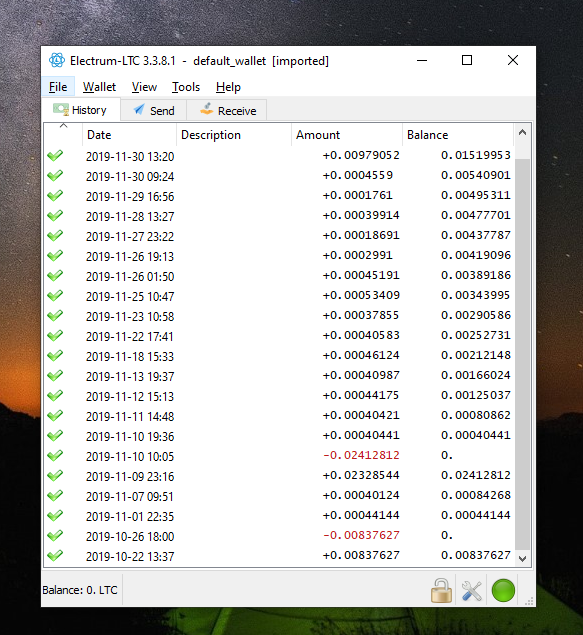Click checkmark icon for 2019-11-30 09:24 transaction

[55, 176]
